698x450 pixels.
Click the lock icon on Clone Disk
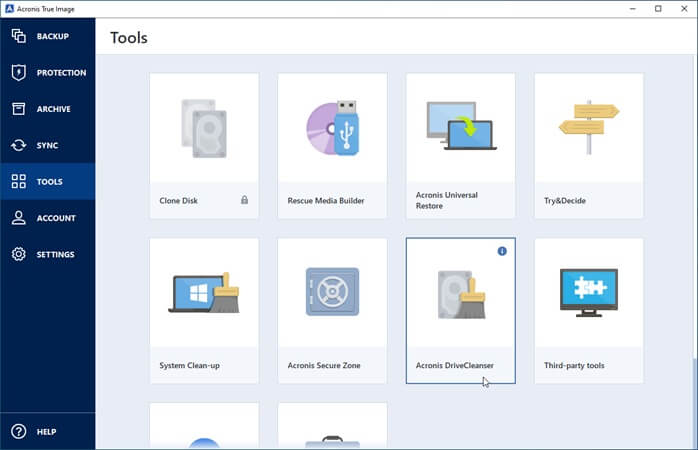click(x=244, y=200)
